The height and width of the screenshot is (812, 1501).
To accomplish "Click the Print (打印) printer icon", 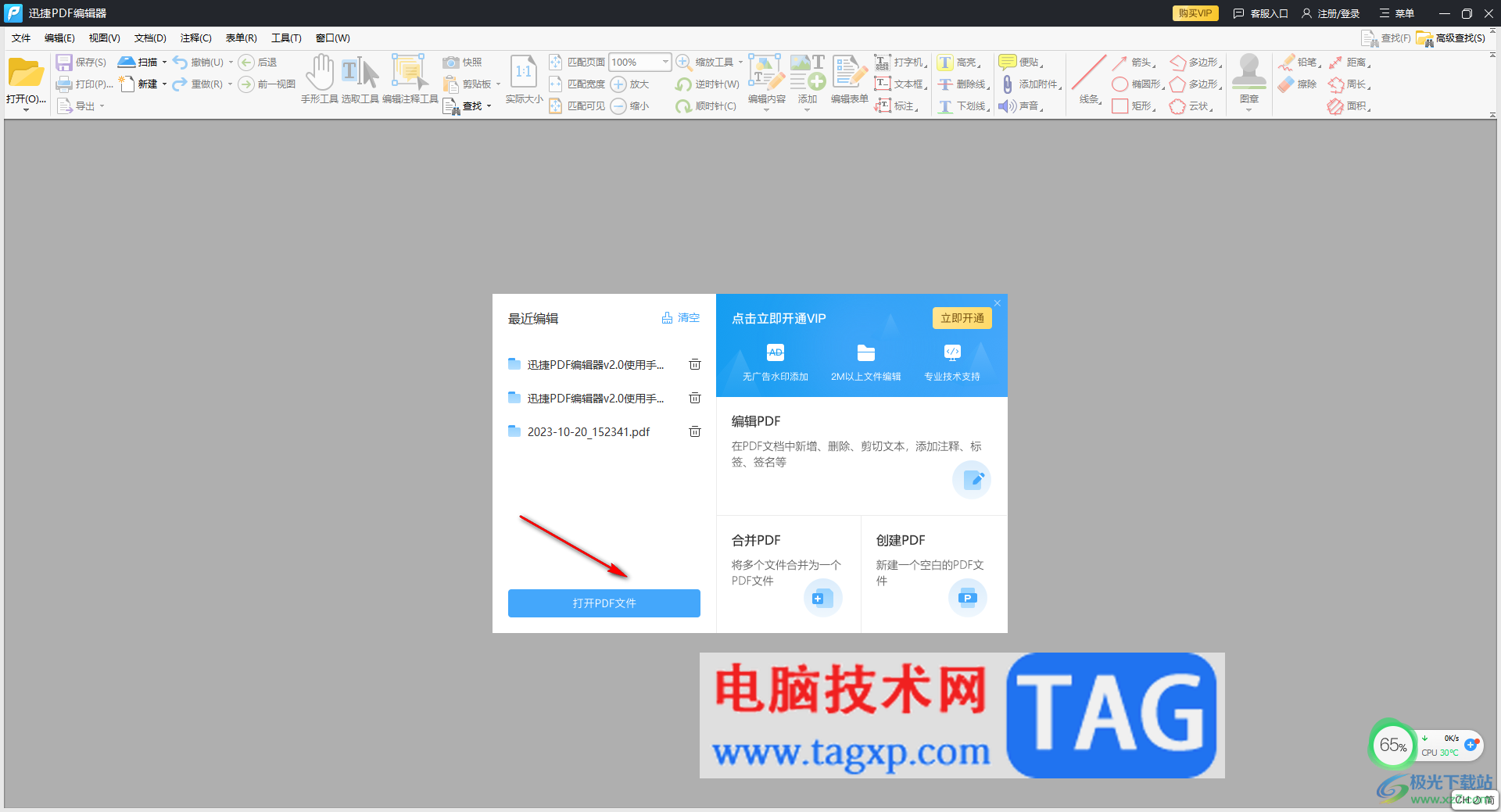I will pos(64,84).
